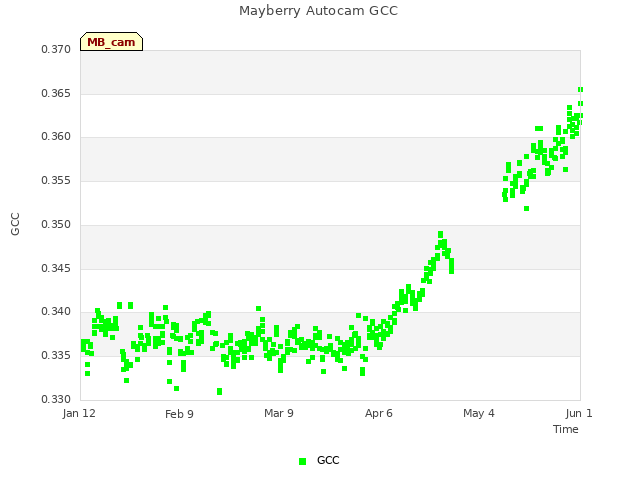
Task: Click the y-axis value 0.350
Action: click(x=56, y=224)
